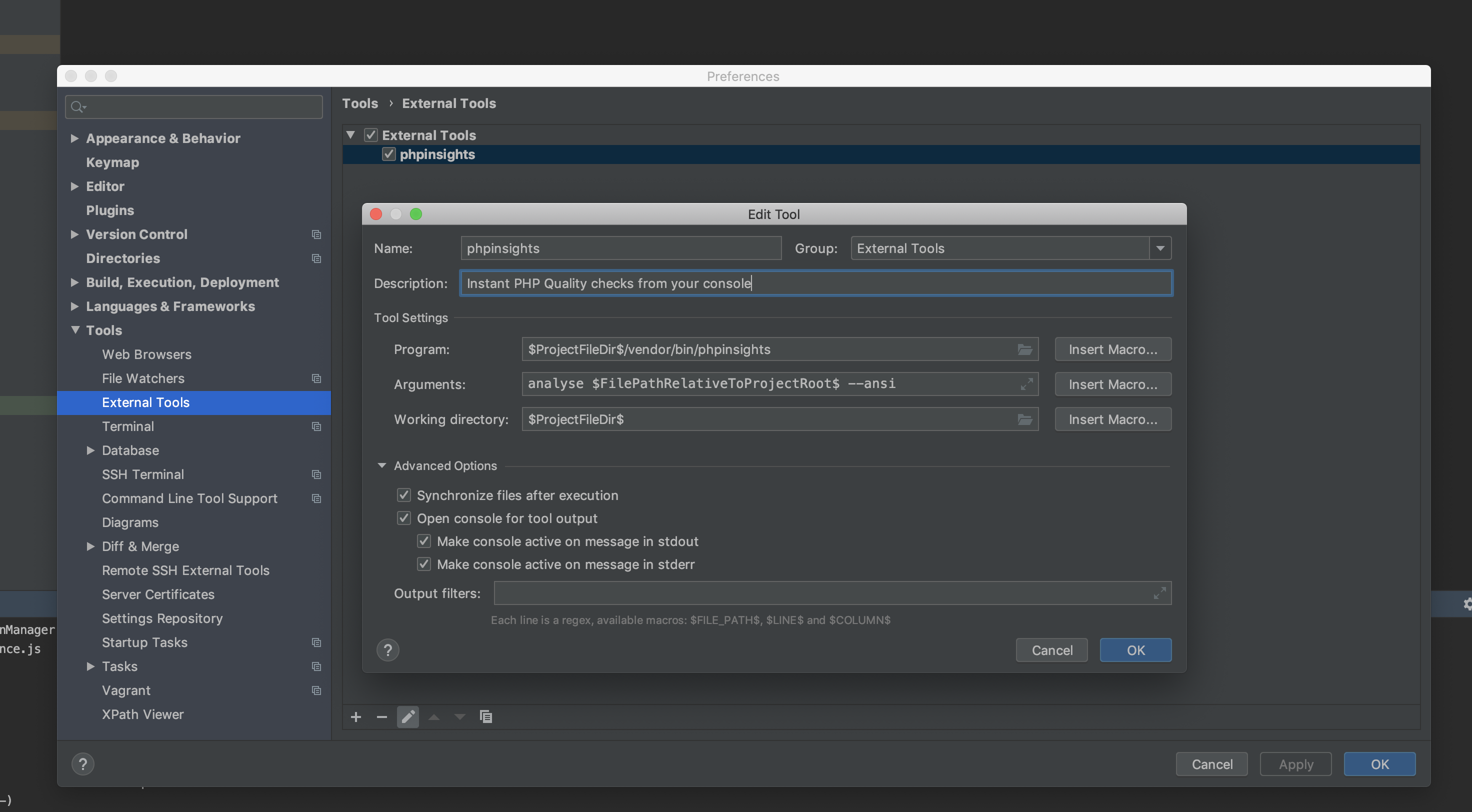The image size is (1472, 812).
Task: Click the Copy tool toolbar icon
Action: (485, 716)
